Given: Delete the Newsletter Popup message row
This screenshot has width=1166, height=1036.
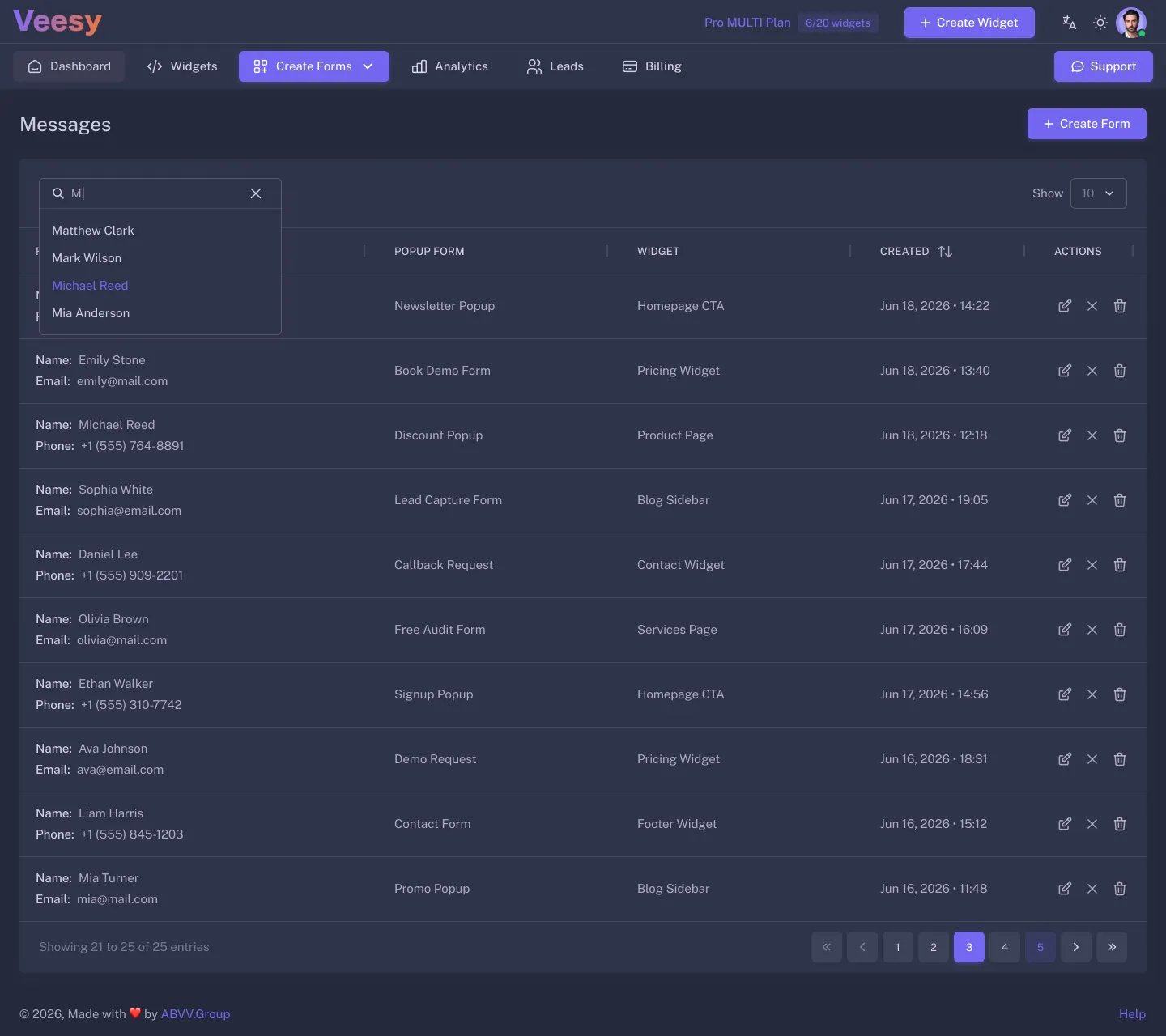Looking at the screenshot, I should click(1120, 306).
